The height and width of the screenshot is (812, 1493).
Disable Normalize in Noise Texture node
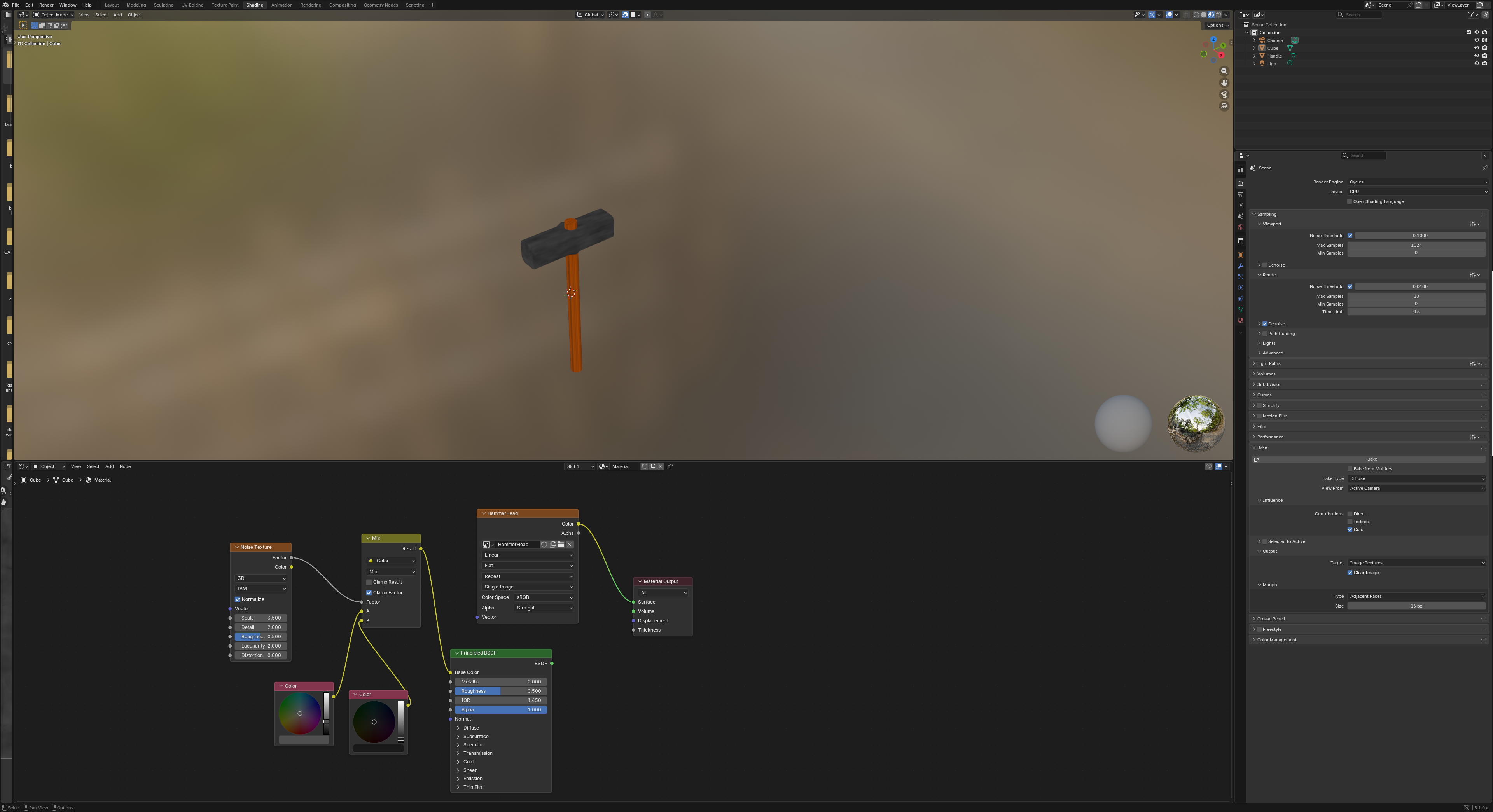(237, 599)
